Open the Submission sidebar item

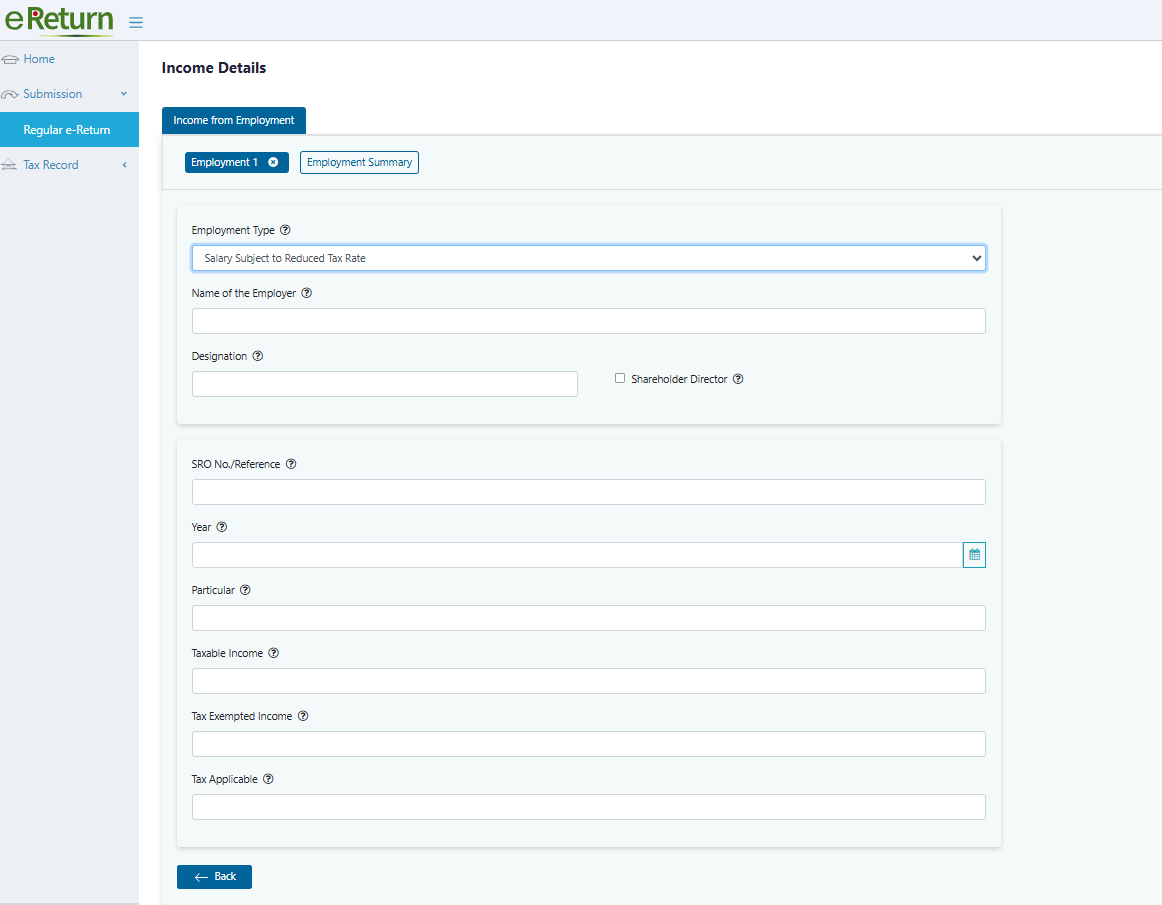pyautogui.click(x=53, y=94)
